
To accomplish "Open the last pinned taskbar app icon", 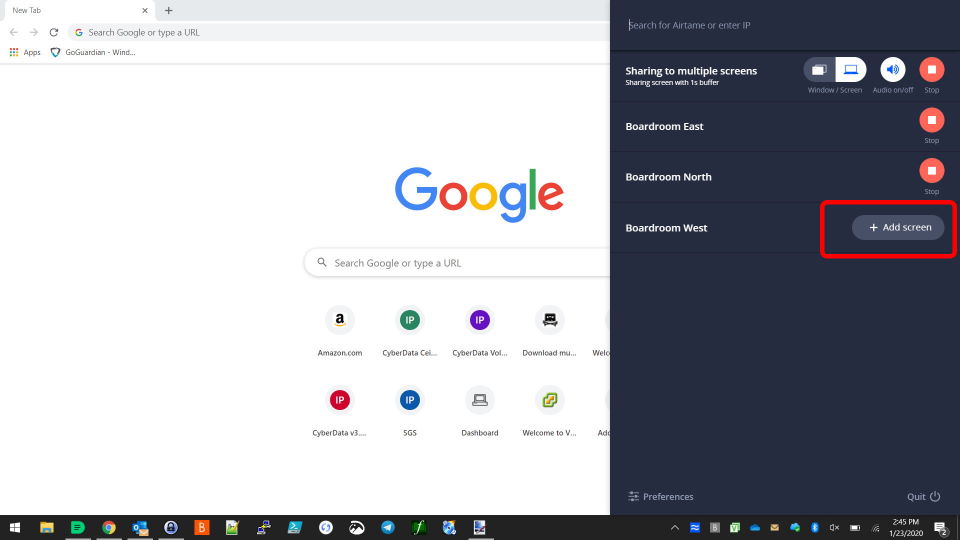I will [480, 528].
